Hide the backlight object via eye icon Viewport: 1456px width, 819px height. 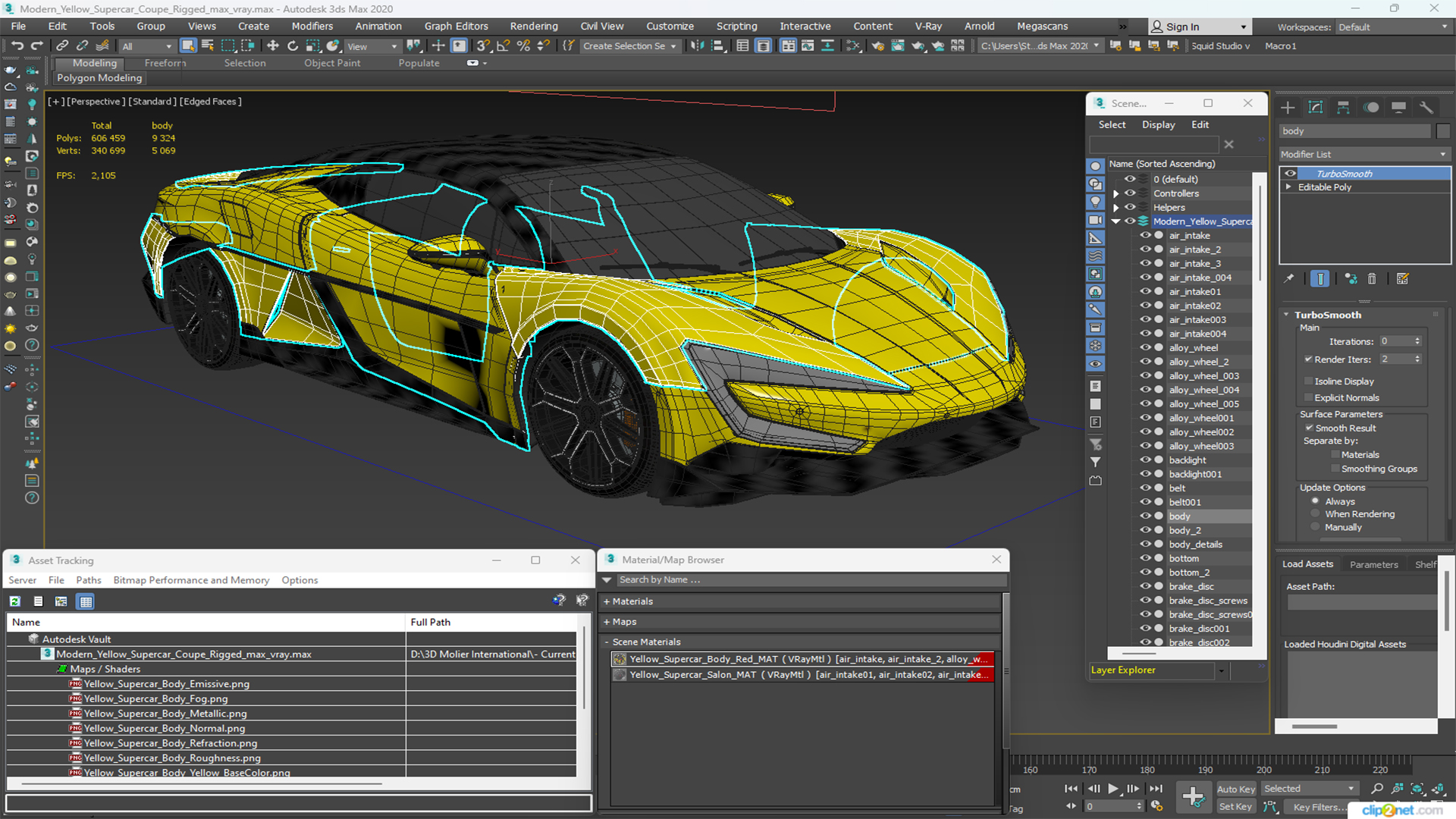pos(1146,460)
